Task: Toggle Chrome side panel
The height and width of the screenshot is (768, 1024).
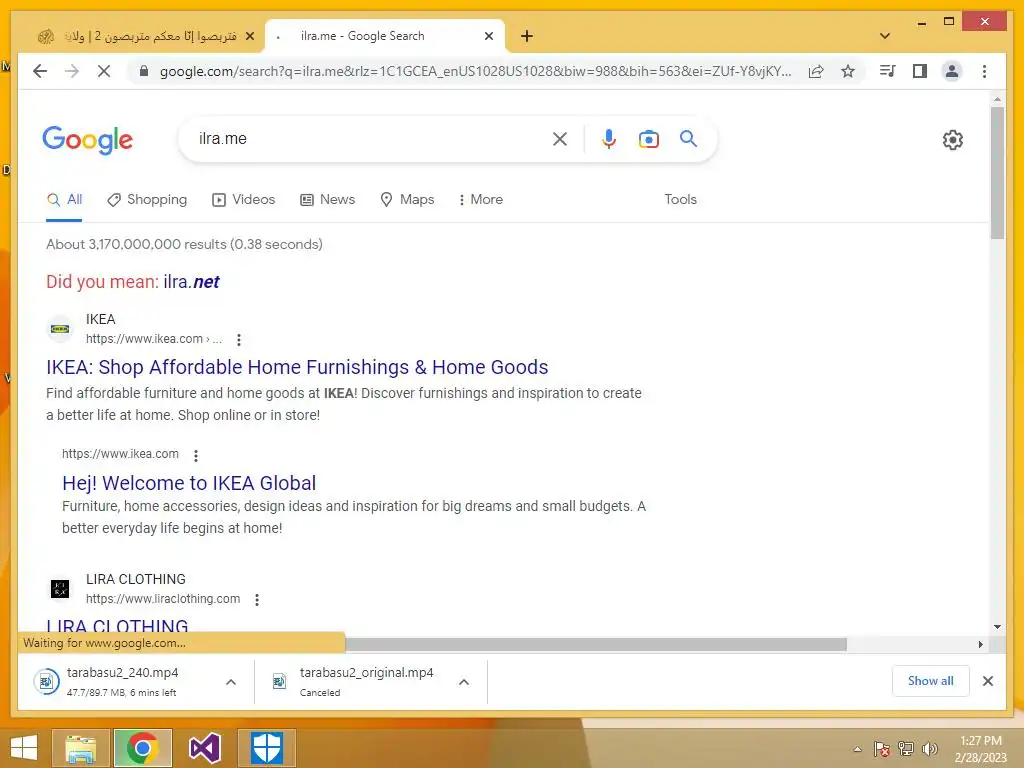Action: click(x=920, y=71)
